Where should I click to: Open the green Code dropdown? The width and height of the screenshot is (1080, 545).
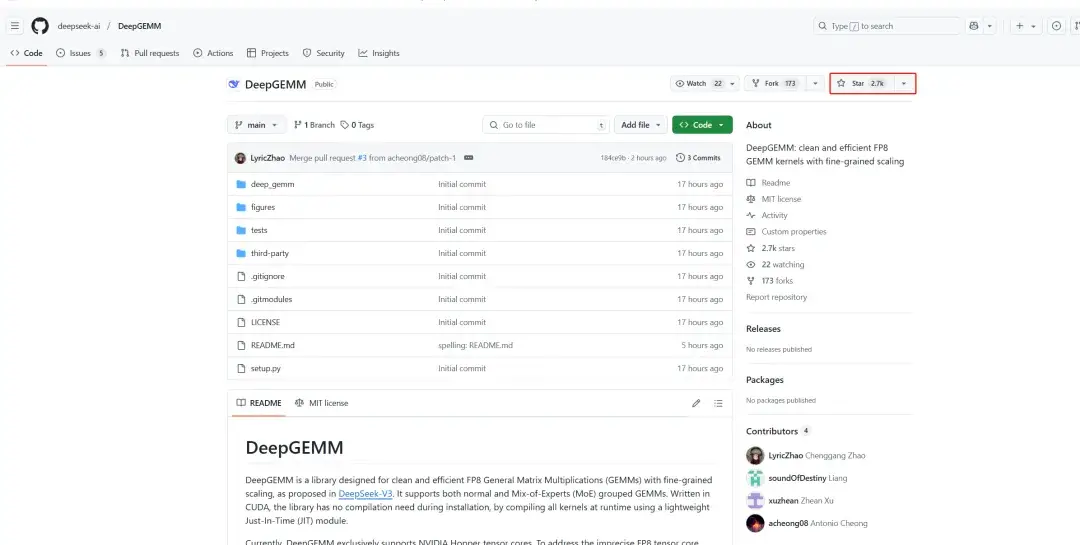[702, 125]
